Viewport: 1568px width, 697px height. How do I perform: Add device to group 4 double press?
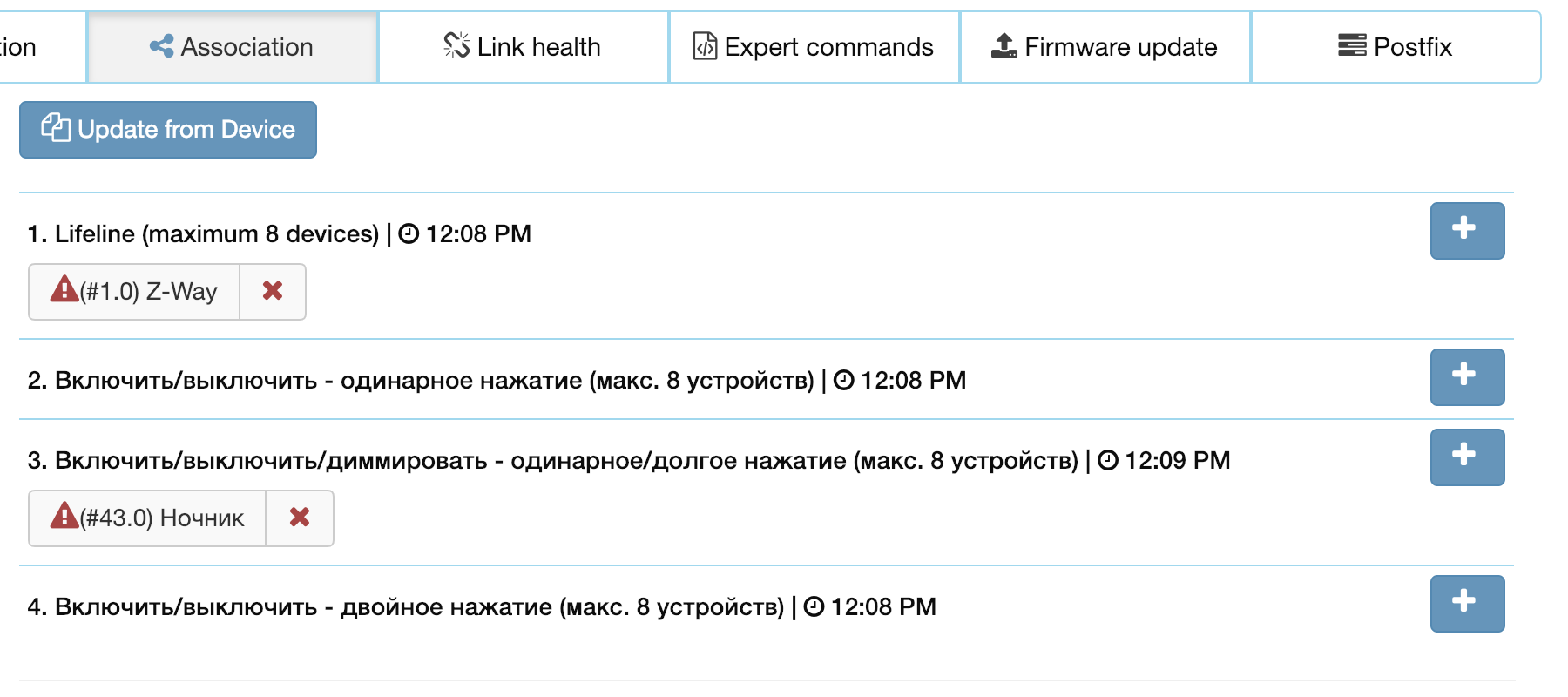1467,603
